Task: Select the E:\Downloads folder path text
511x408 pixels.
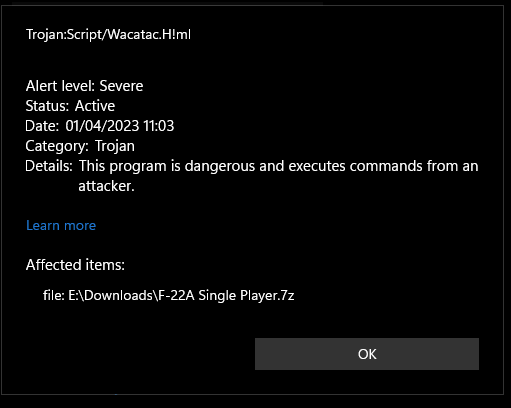Action: coord(112,295)
